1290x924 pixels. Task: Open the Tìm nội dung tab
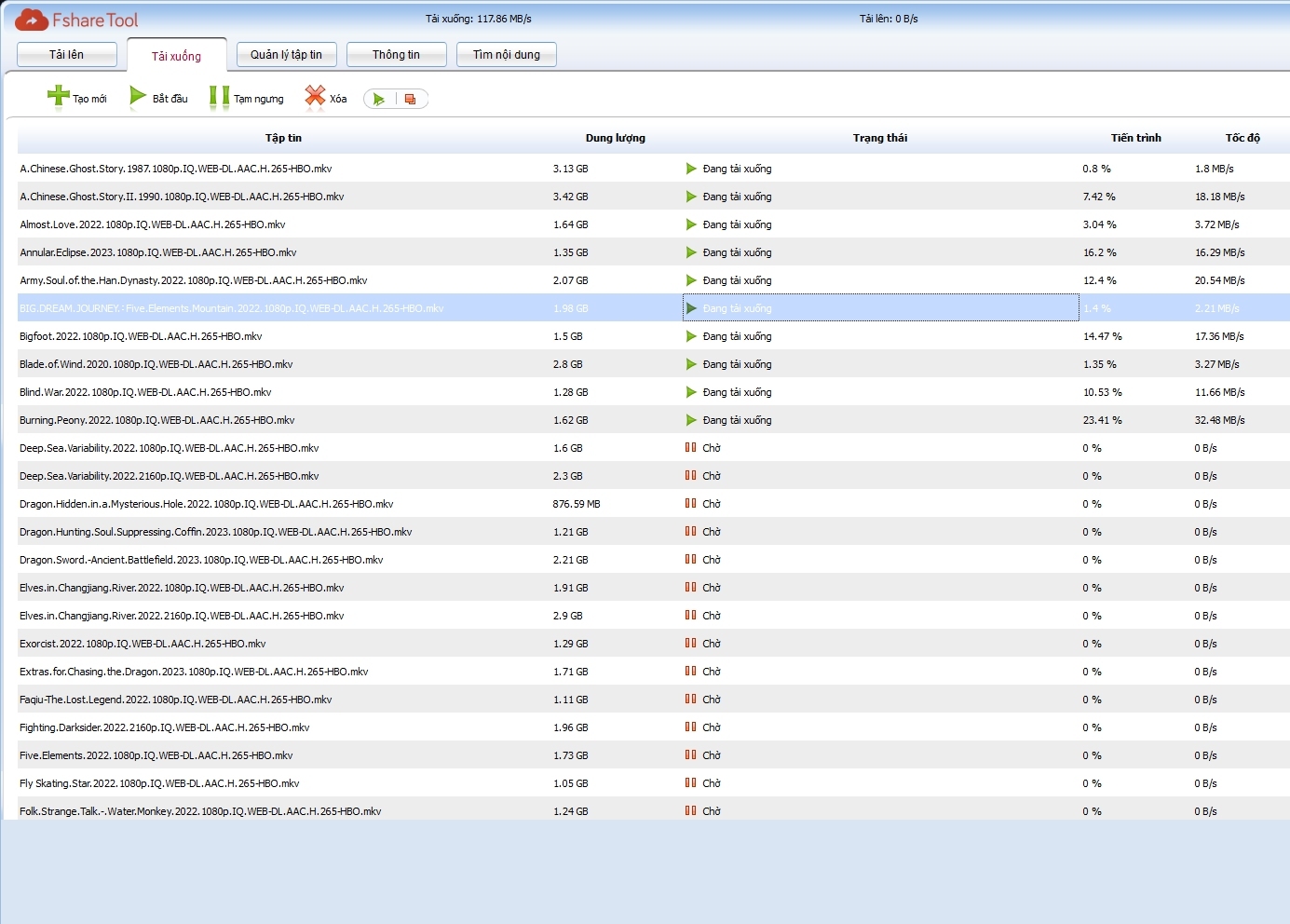507,55
